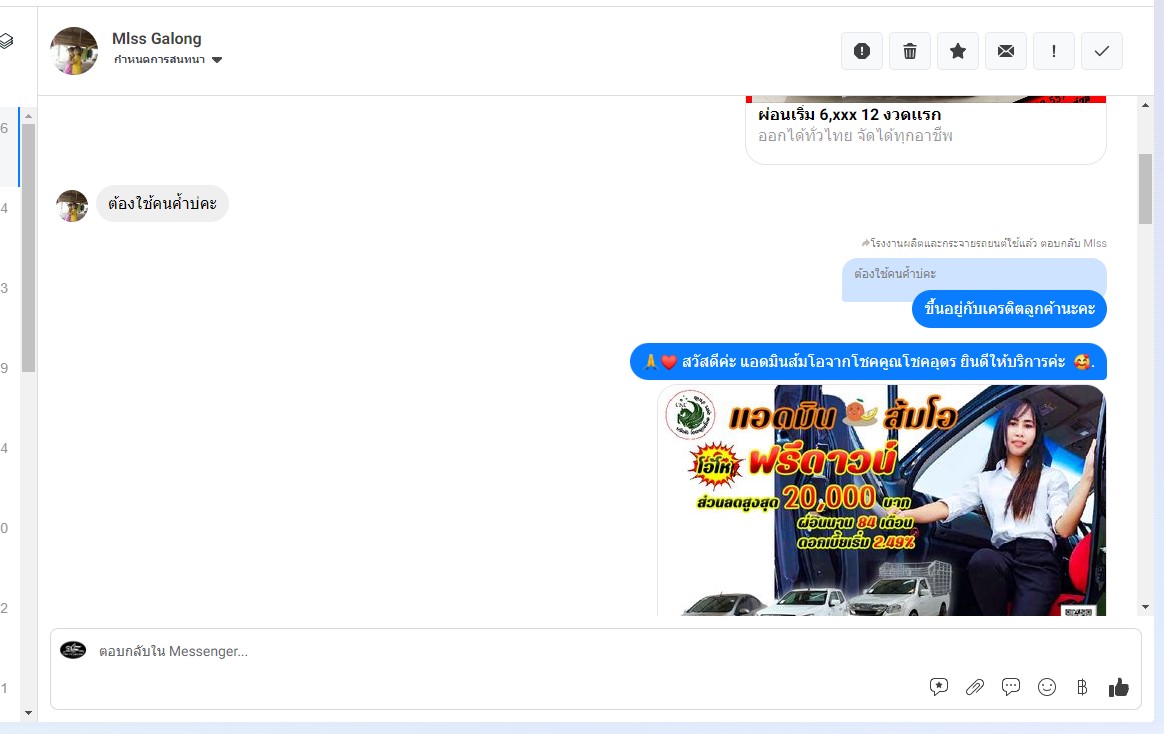
Task: Open the Mlss Galong contact name
Action: coord(157,39)
